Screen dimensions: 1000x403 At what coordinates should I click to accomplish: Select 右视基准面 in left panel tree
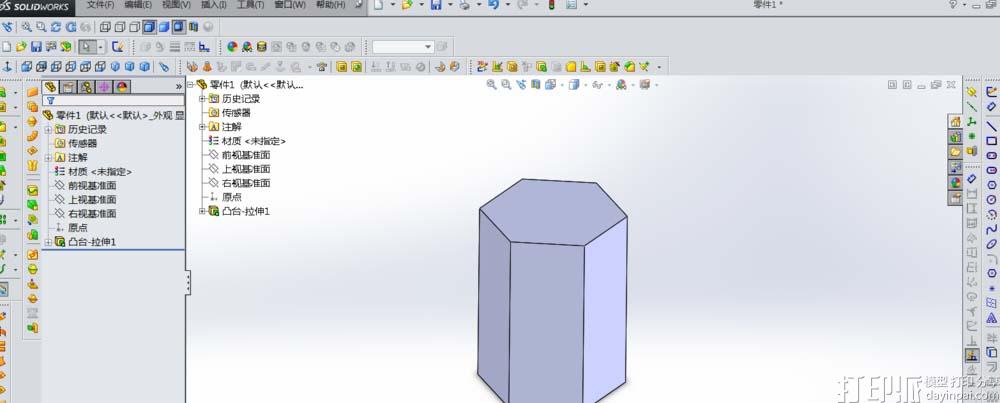coord(92,214)
